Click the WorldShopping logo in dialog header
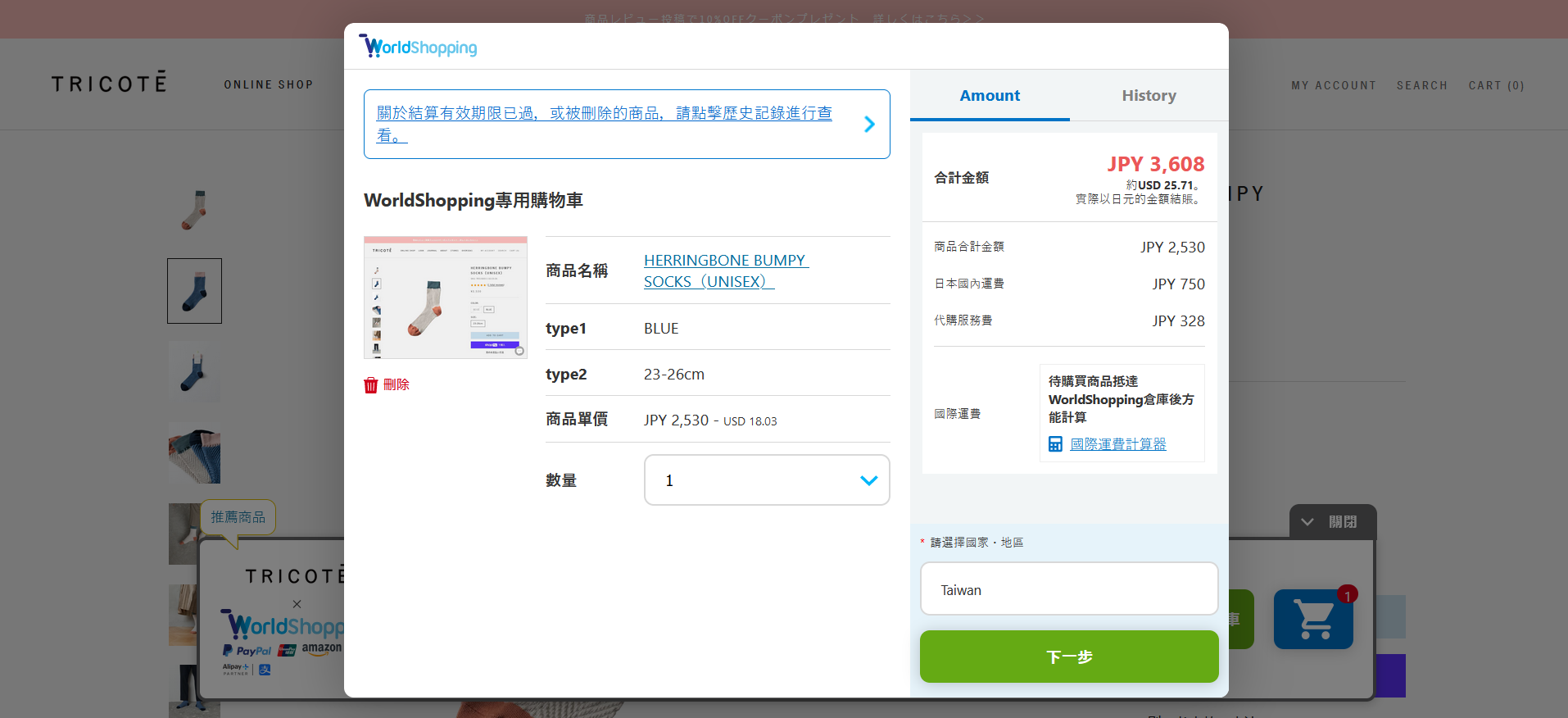This screenshot has width=1568, height=718. pyautogui.click(x=418, y=47)
